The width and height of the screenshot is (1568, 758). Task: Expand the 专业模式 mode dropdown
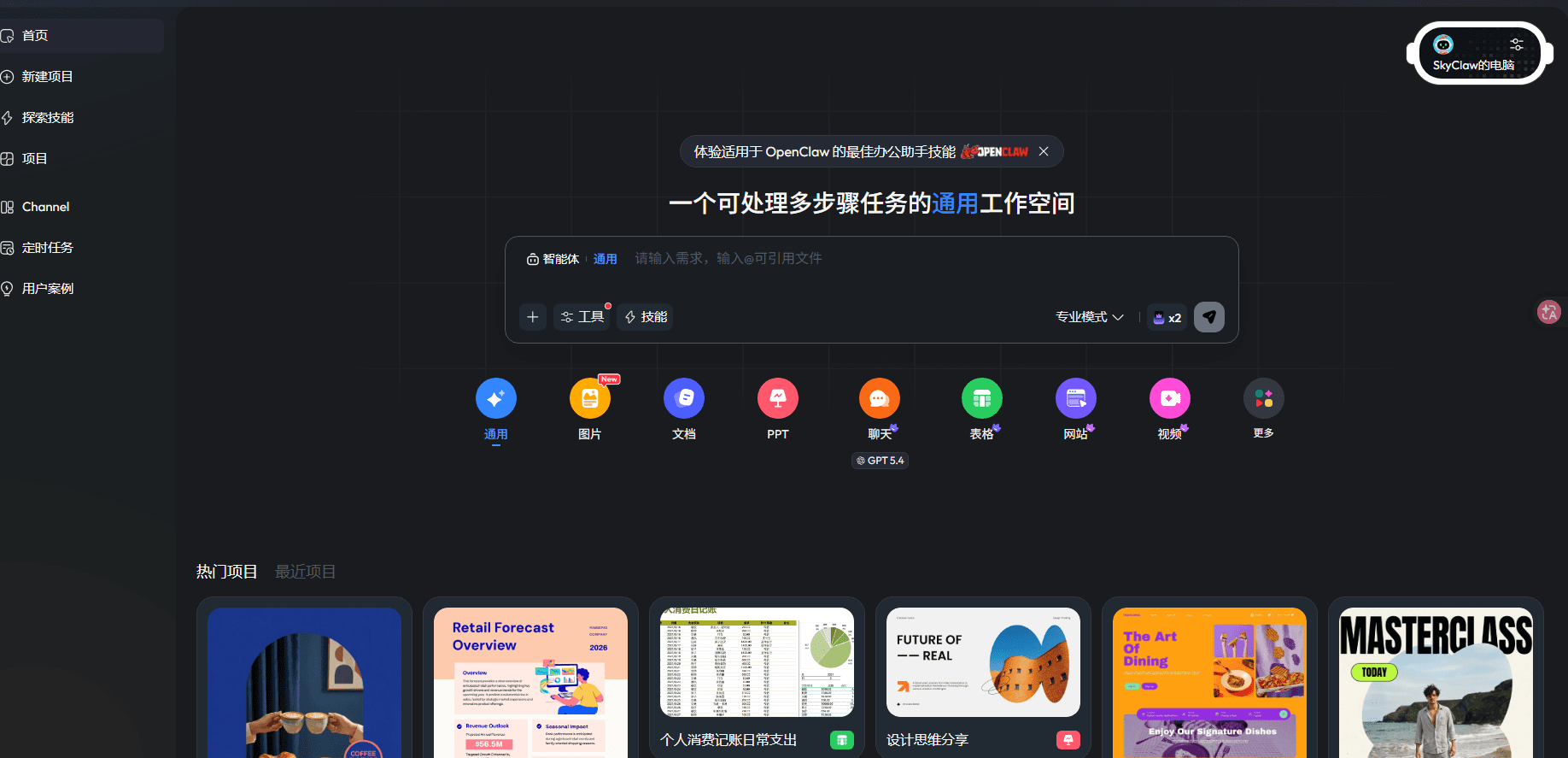pyautogui.click(x=1090, y=317)
